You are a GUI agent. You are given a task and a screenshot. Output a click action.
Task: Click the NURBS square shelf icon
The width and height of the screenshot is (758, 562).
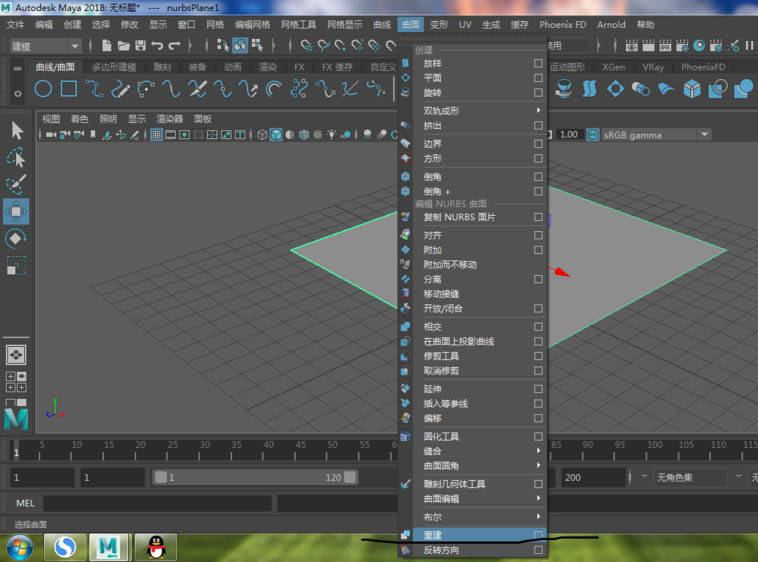pyautogui.click(x=68, y=89)
